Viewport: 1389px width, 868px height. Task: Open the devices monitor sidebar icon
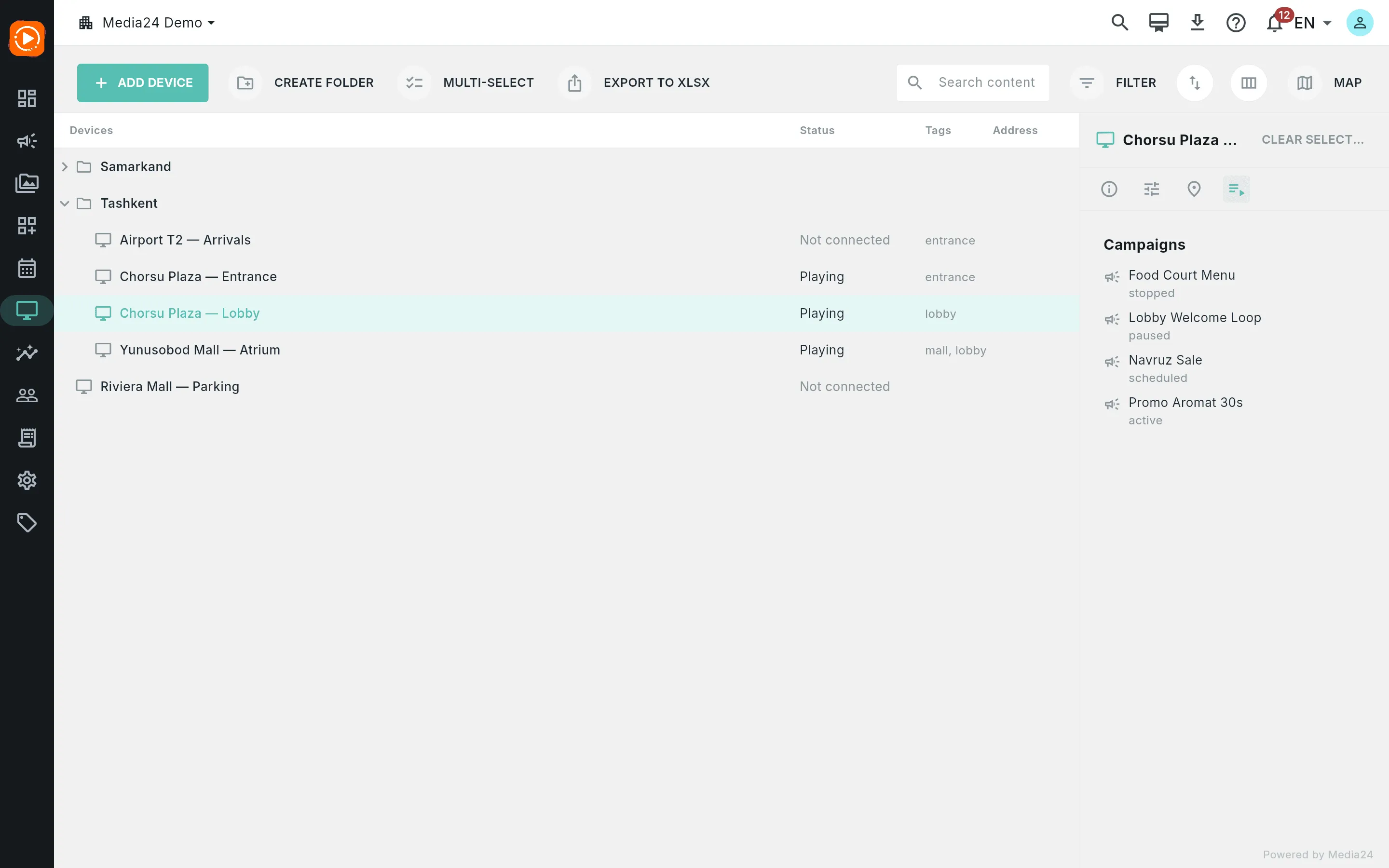[27, 311]
